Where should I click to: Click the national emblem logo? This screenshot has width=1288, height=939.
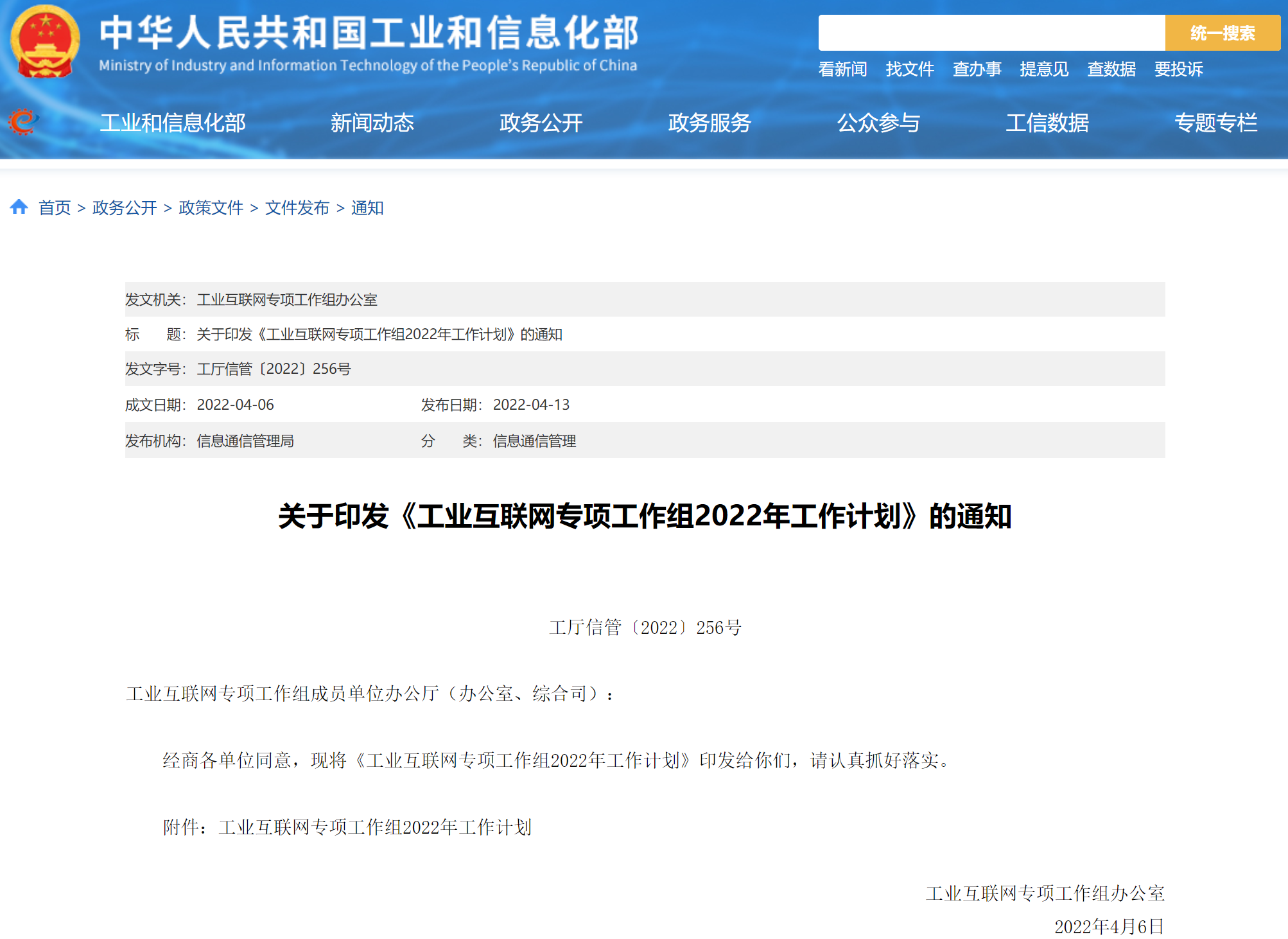[x=45, y=42]
